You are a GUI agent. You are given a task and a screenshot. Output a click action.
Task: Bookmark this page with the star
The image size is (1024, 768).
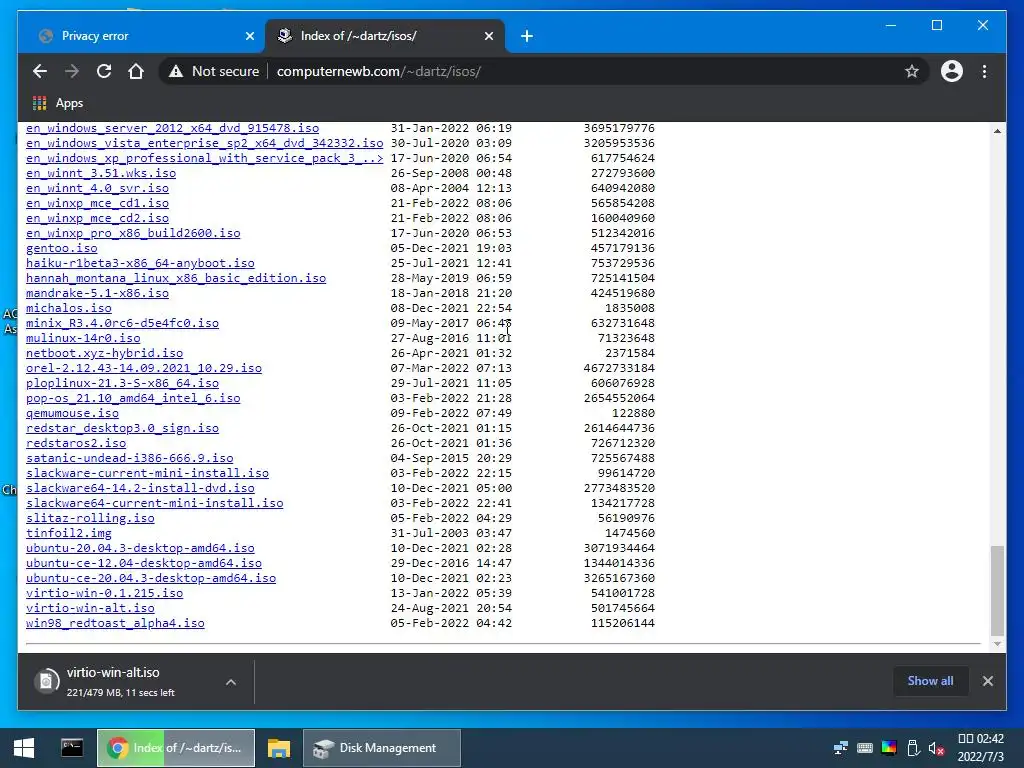click(912, 71)
